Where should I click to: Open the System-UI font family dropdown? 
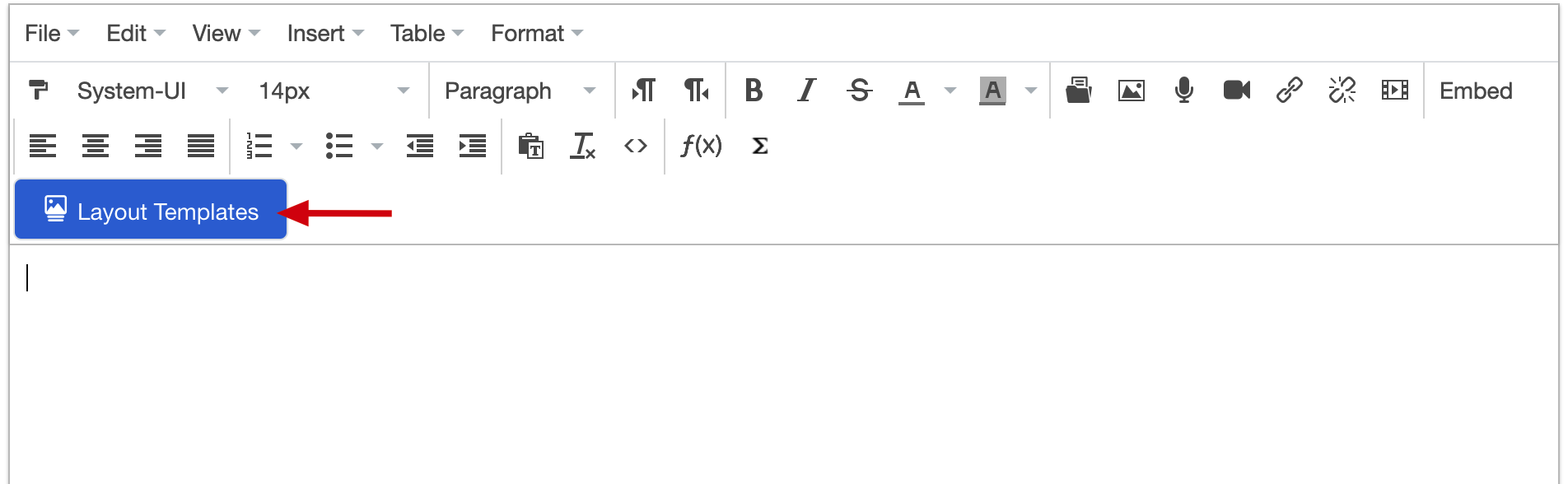point(153,91)
